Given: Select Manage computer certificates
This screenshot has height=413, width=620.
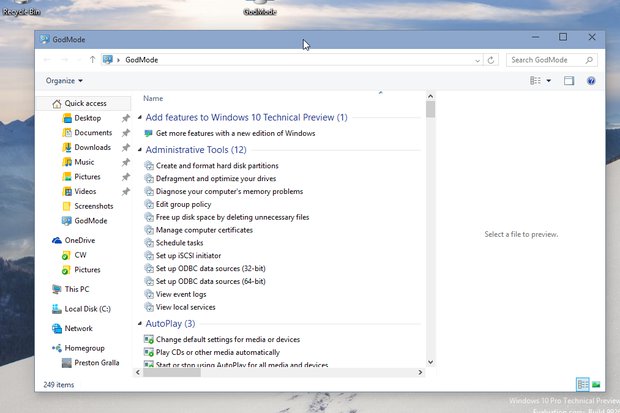Looking at the screenshot, I should [204, 230].
